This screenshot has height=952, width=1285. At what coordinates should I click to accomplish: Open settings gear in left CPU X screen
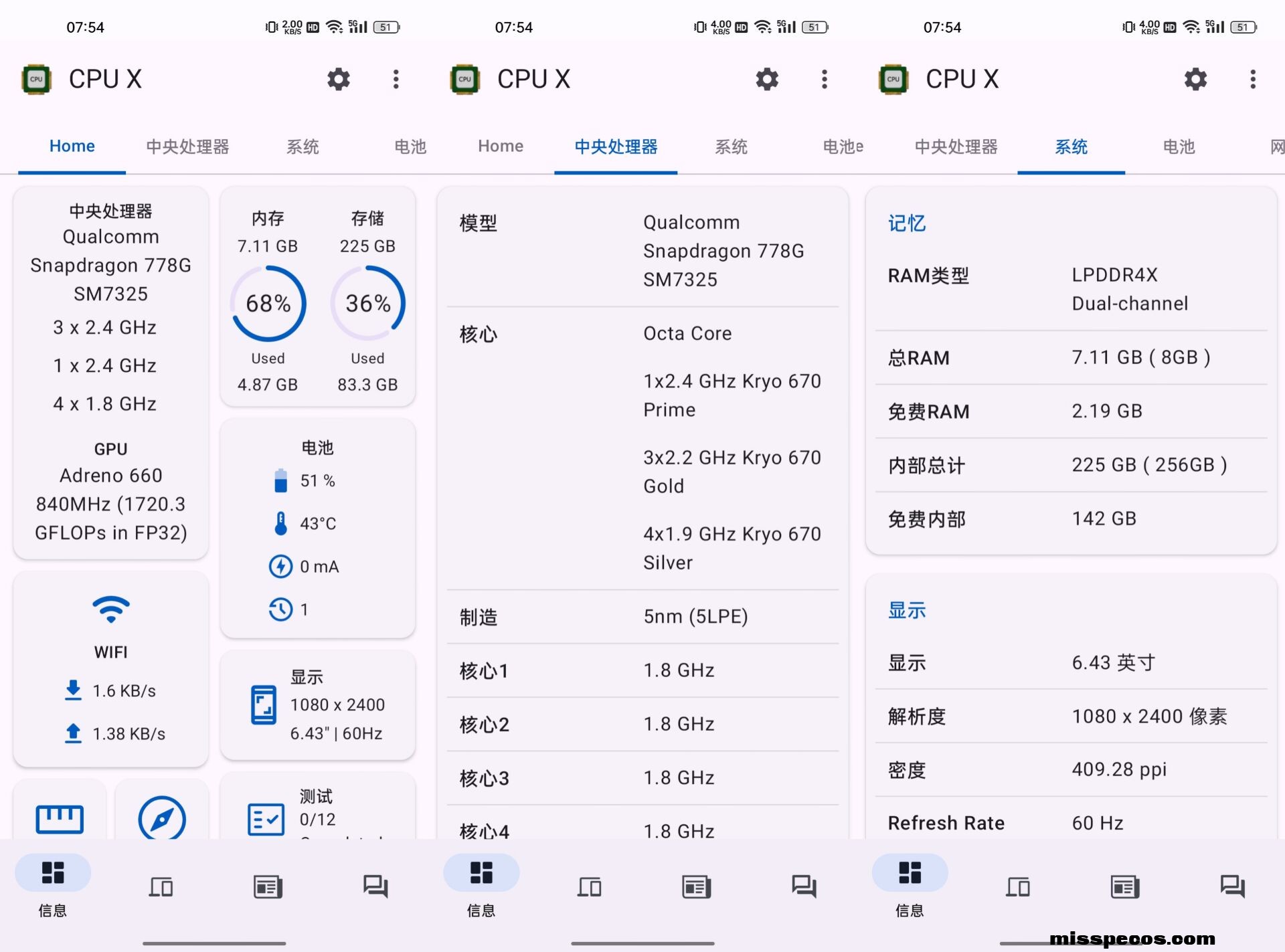(339, 79)
